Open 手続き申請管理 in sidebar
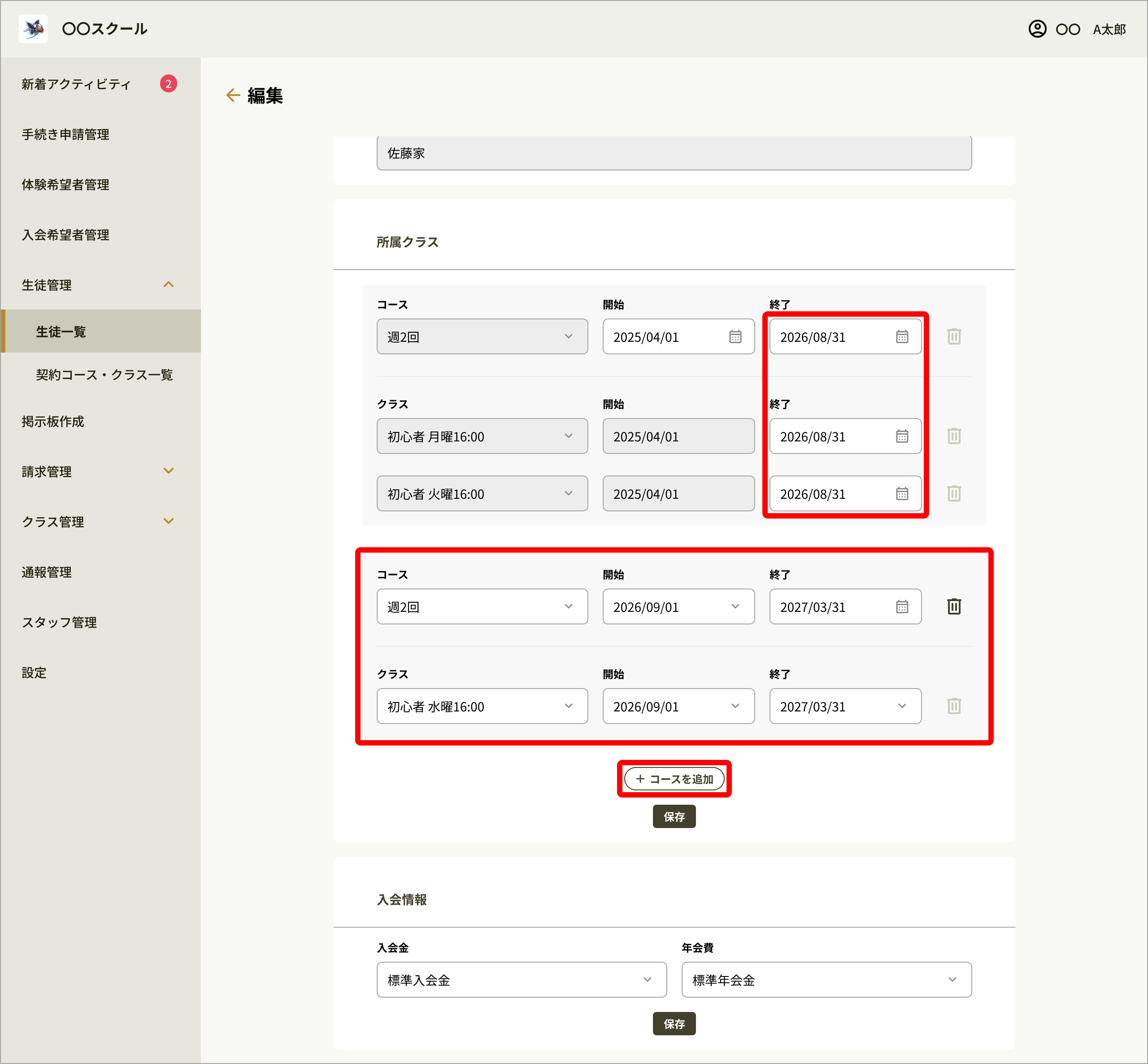 (x=65, y=134)
